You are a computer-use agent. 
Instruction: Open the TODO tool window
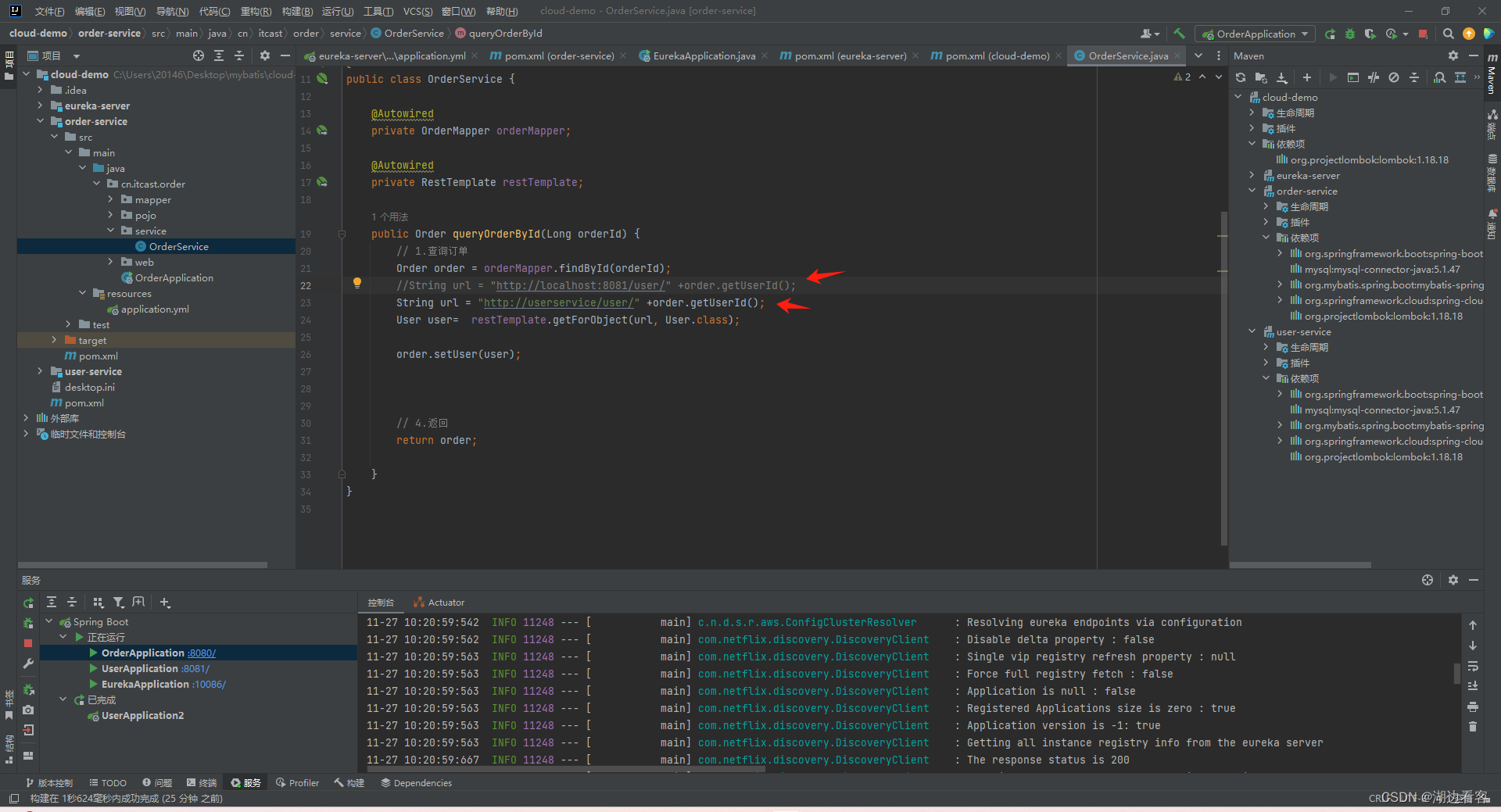(x=108, y=782)
